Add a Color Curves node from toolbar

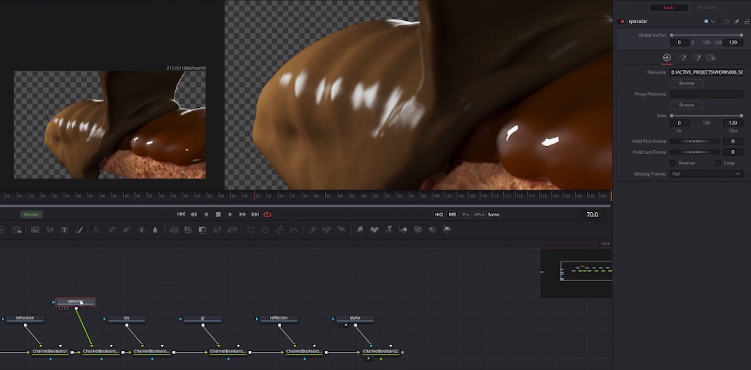112,230
